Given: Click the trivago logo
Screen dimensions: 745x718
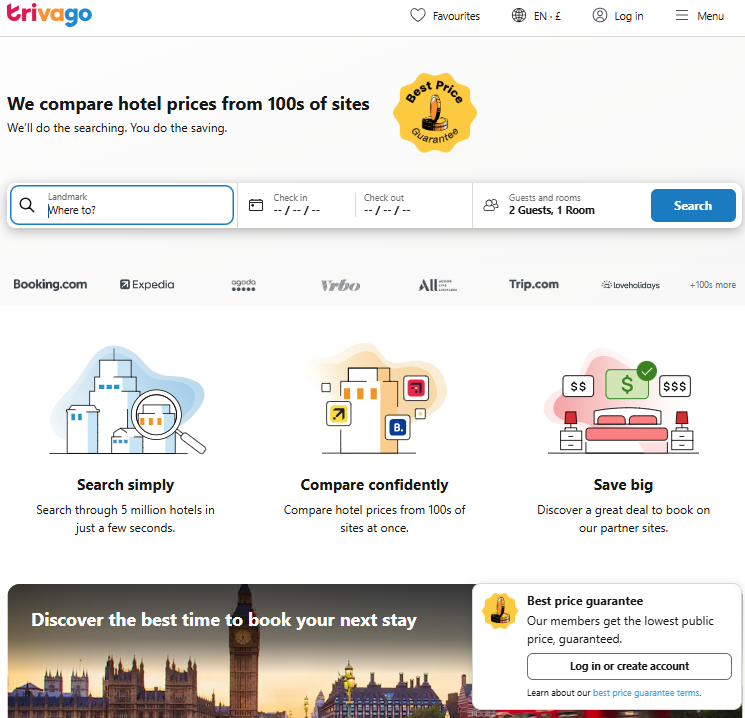Looking at the screenshot, I should click(49, 14).
